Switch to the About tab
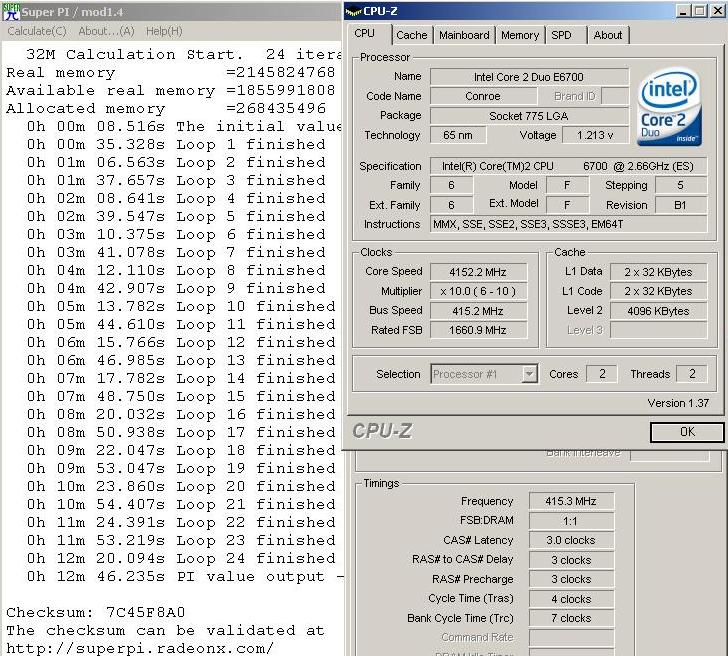Viewport: 728px width, 656px height. [x=608, y=35]
